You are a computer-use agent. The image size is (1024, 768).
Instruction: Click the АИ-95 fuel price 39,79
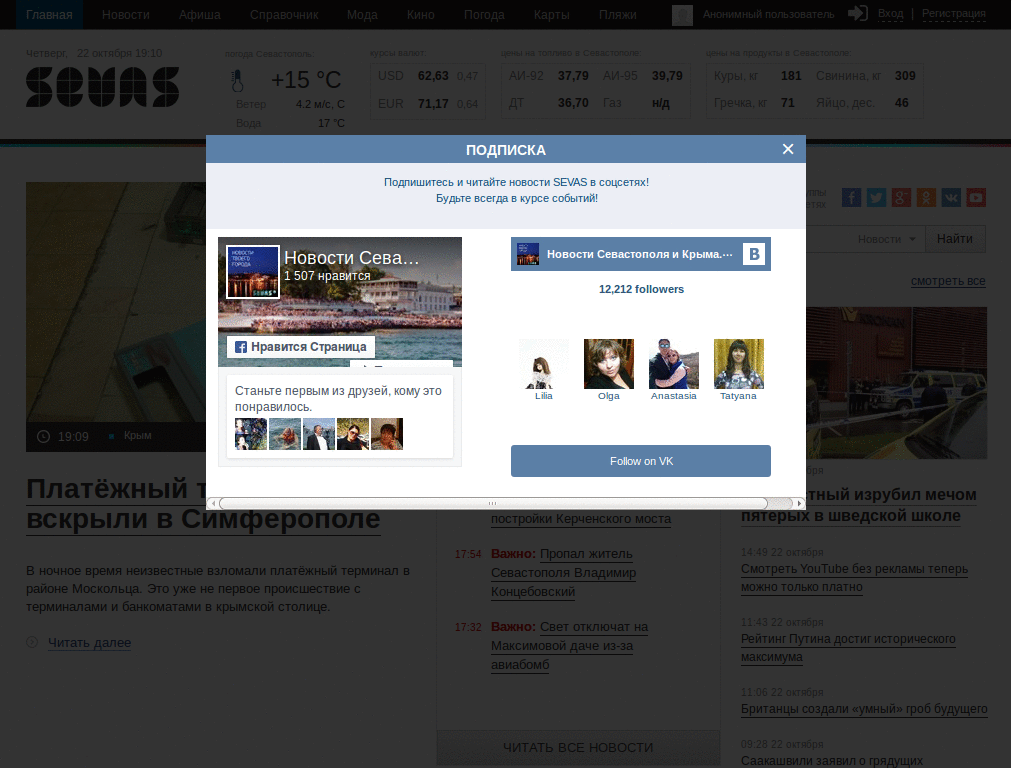pos(667,76)
